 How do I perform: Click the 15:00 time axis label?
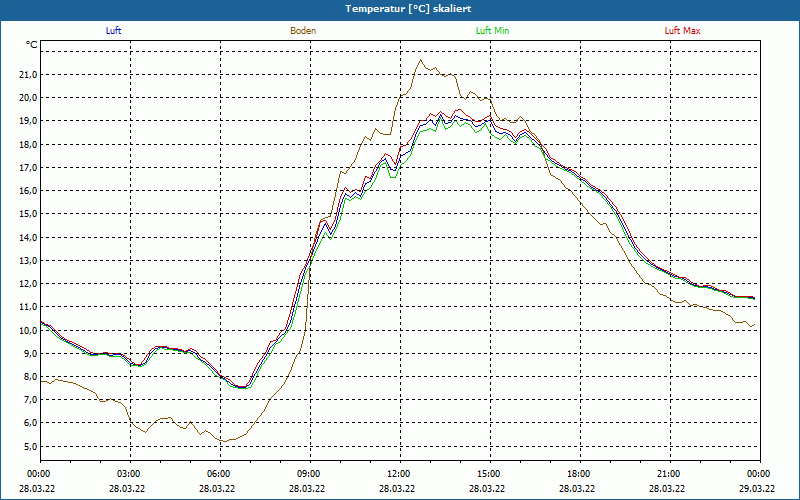pyautogui.click(x=490, y=474)
